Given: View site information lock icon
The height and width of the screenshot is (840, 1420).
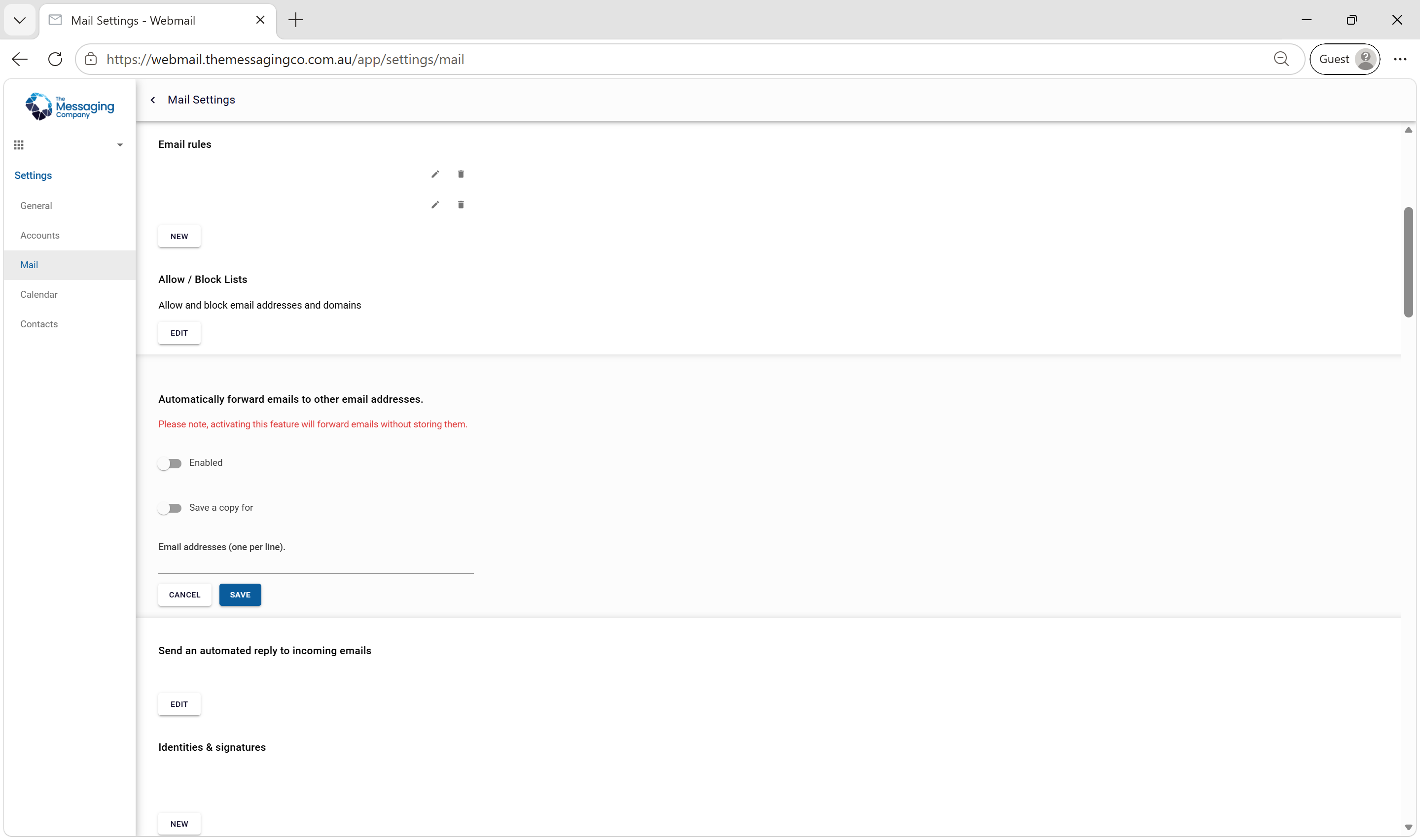Looking at the screenshot, I should [x=91, y=60].
